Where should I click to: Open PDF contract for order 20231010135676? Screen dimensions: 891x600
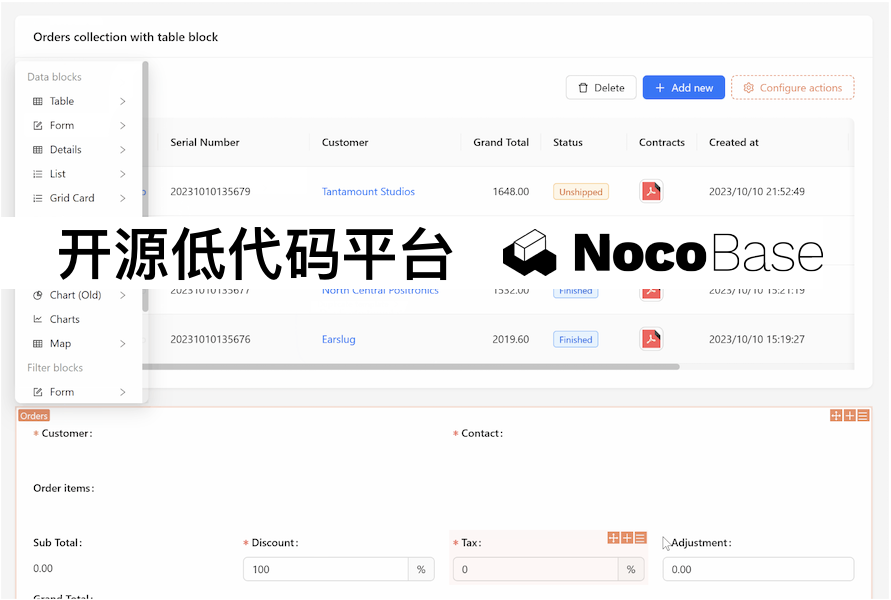(x=651, y=339)
